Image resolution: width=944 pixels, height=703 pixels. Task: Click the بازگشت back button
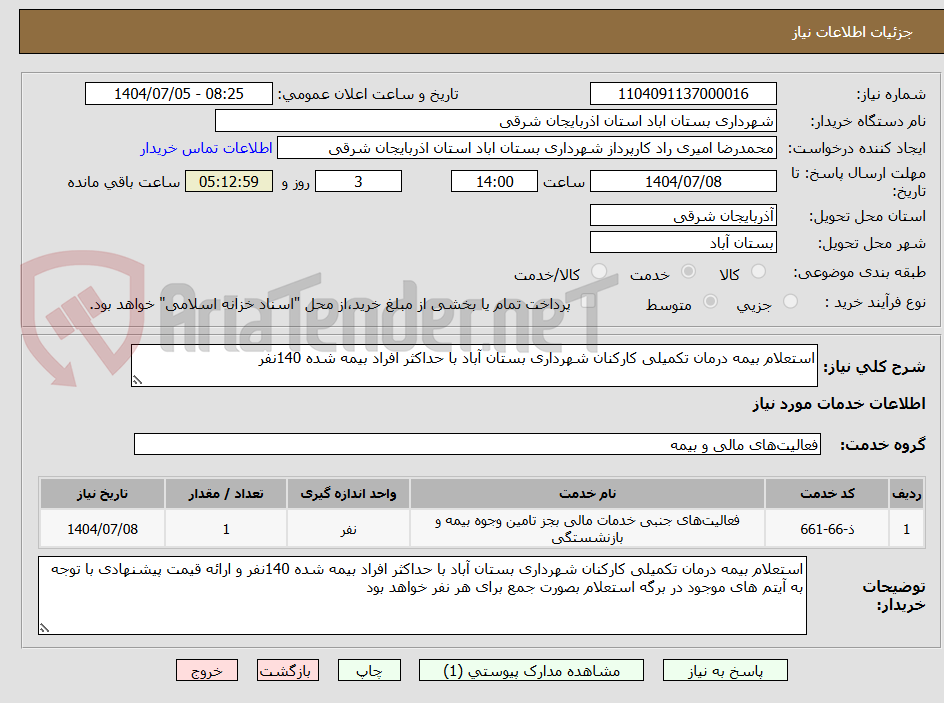click(288, 670)
